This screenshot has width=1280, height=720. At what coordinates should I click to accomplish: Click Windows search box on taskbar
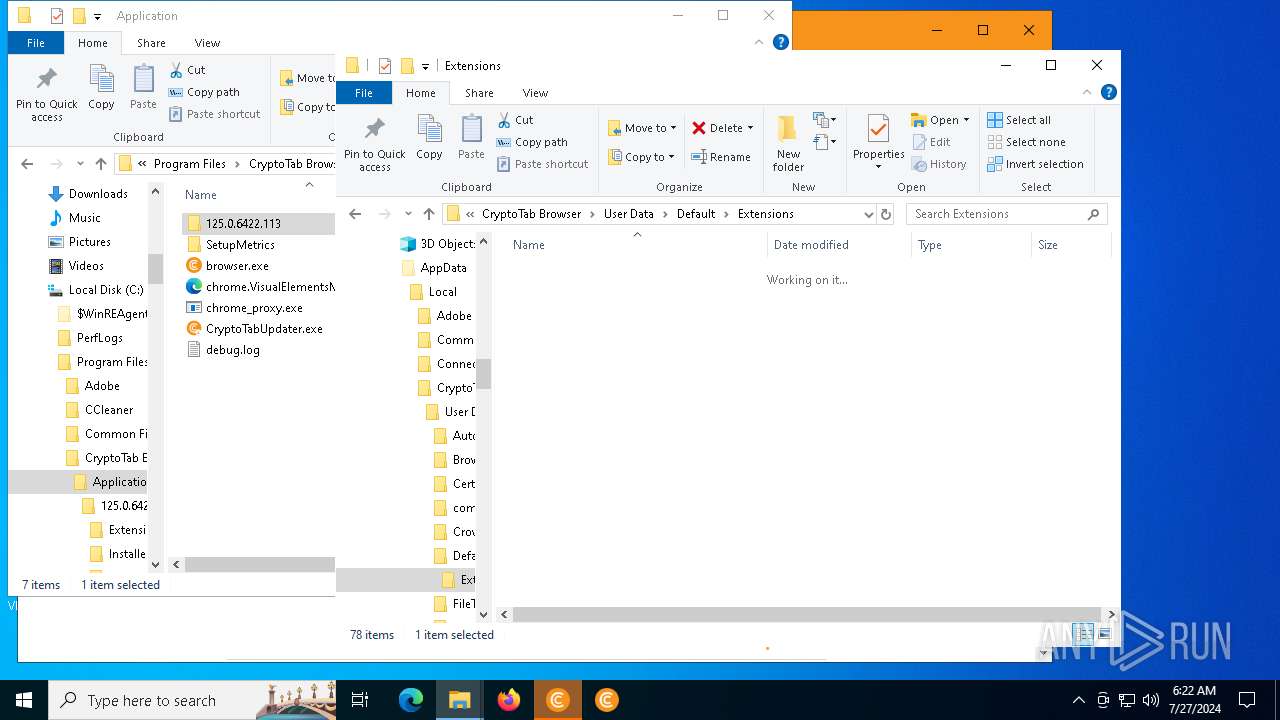pos(192,700)
